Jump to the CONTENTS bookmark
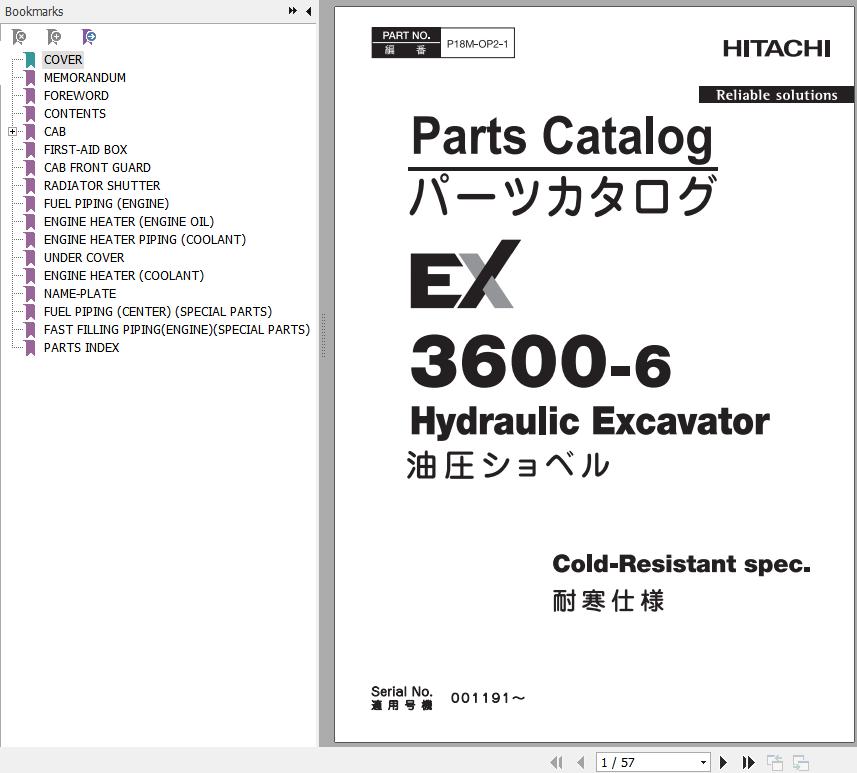857x773 pixels. click(x=75, y=114)
